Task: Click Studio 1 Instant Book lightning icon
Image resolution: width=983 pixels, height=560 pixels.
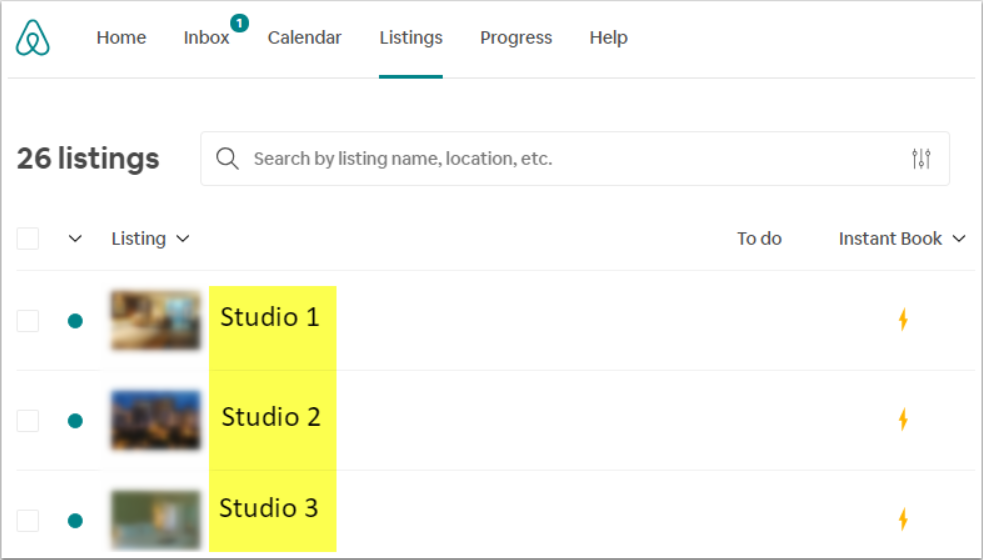Action: coord(903,319)
